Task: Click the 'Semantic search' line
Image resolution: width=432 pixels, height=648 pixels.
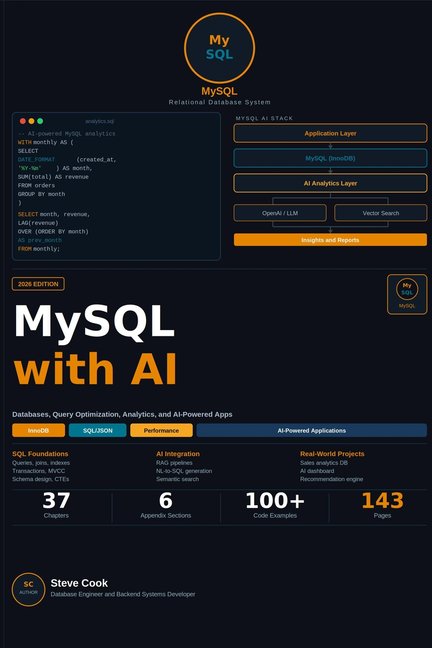Action: (x=177, y=479)
